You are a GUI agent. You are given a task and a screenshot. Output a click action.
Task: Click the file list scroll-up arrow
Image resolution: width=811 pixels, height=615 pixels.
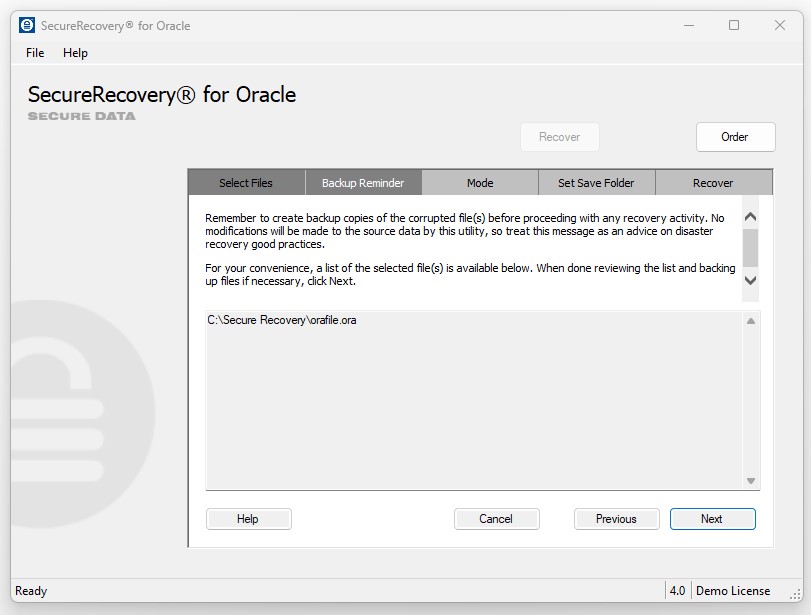751,321
